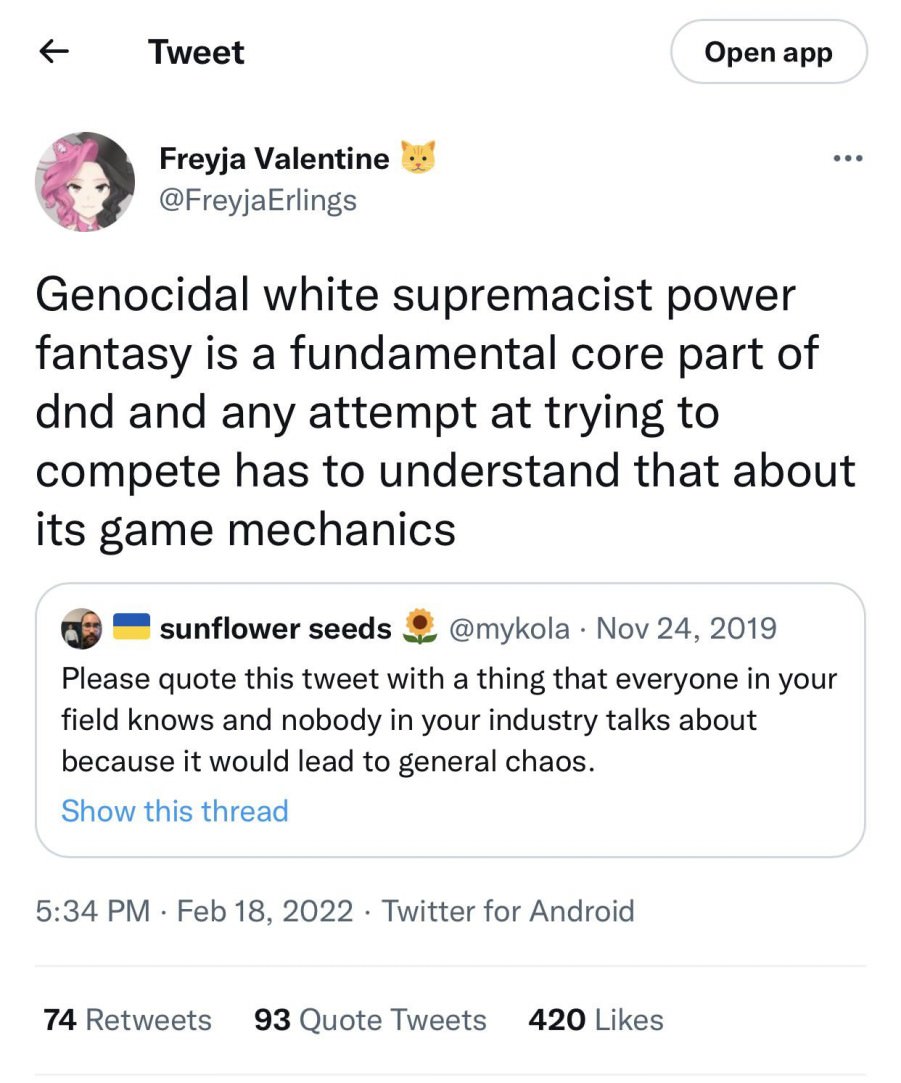View the 420 Likes list

coord(595,1020)
